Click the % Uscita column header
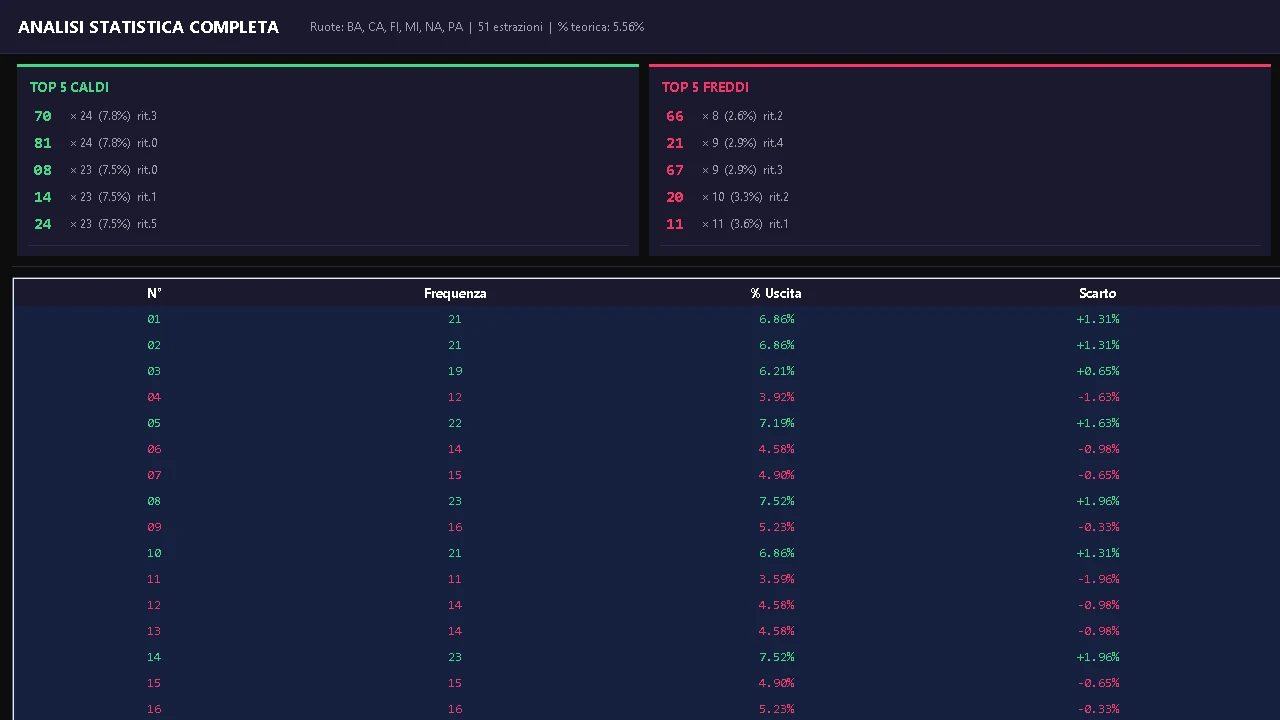The height and width of the screenshot is (720, 1280). (x=776, y=293)
